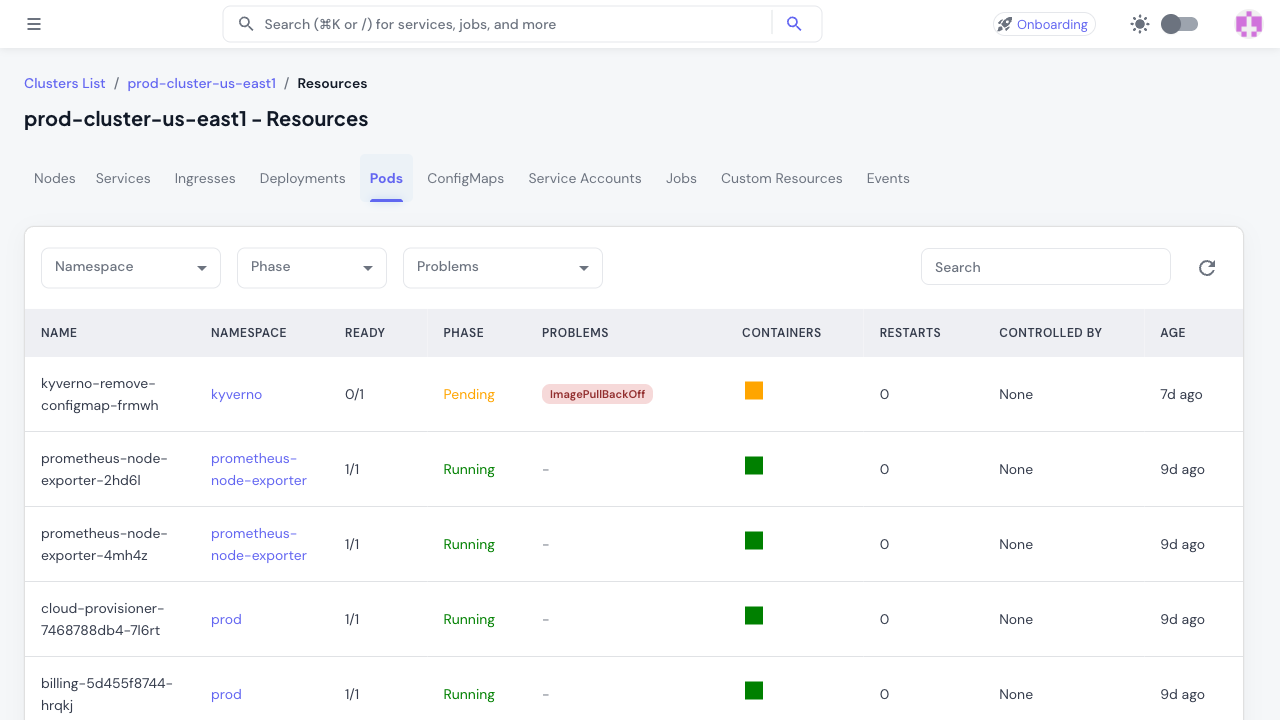
Task: Click the orange container status square for kyverno pod
Action: coord(753,391)
